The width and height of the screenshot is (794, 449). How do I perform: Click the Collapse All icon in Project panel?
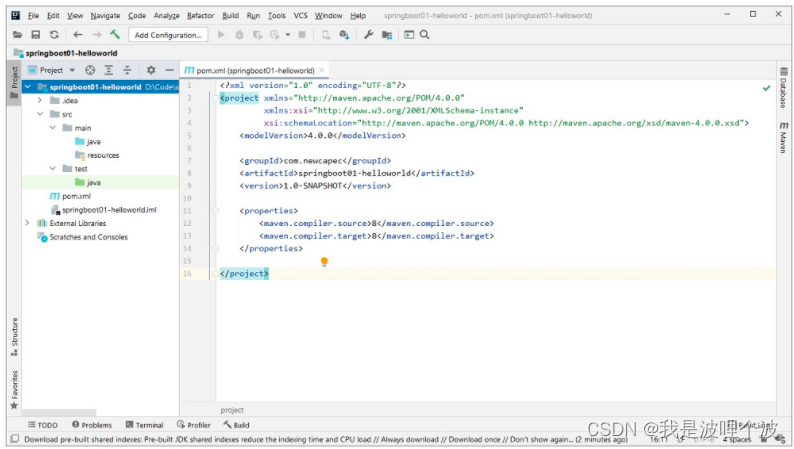[x=127, y=70]
